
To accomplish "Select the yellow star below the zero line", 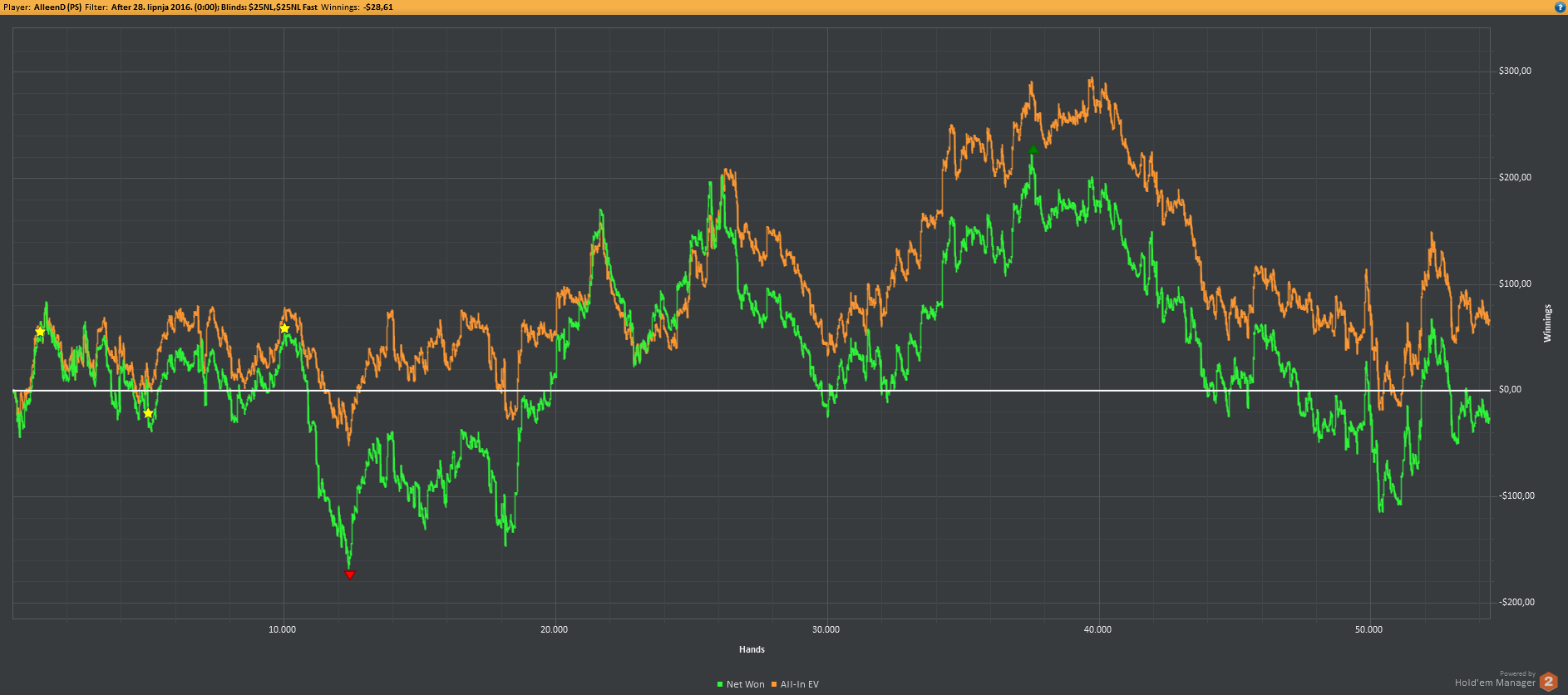I will tap(148, 413).
